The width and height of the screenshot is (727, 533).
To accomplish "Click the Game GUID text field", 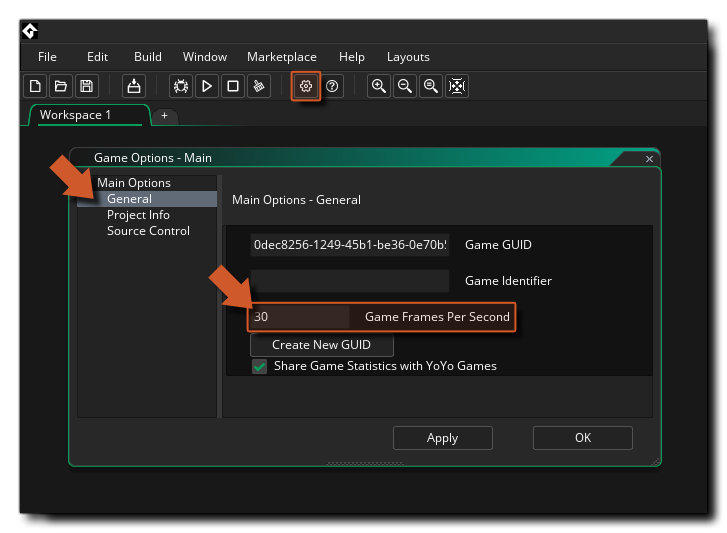I will coord(350,245).
